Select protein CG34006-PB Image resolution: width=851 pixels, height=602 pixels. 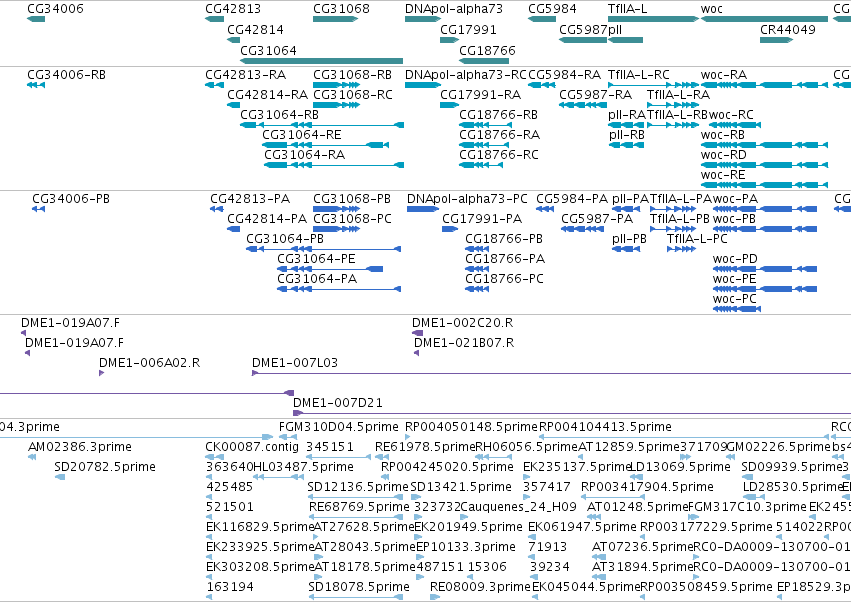point(38,209)
